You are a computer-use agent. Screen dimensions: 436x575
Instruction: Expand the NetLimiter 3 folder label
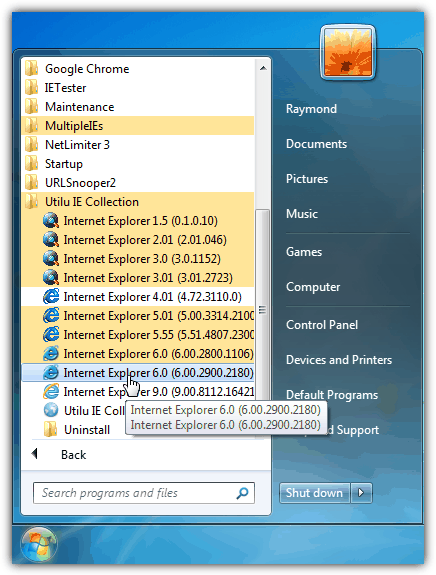(x=77, y=145)
